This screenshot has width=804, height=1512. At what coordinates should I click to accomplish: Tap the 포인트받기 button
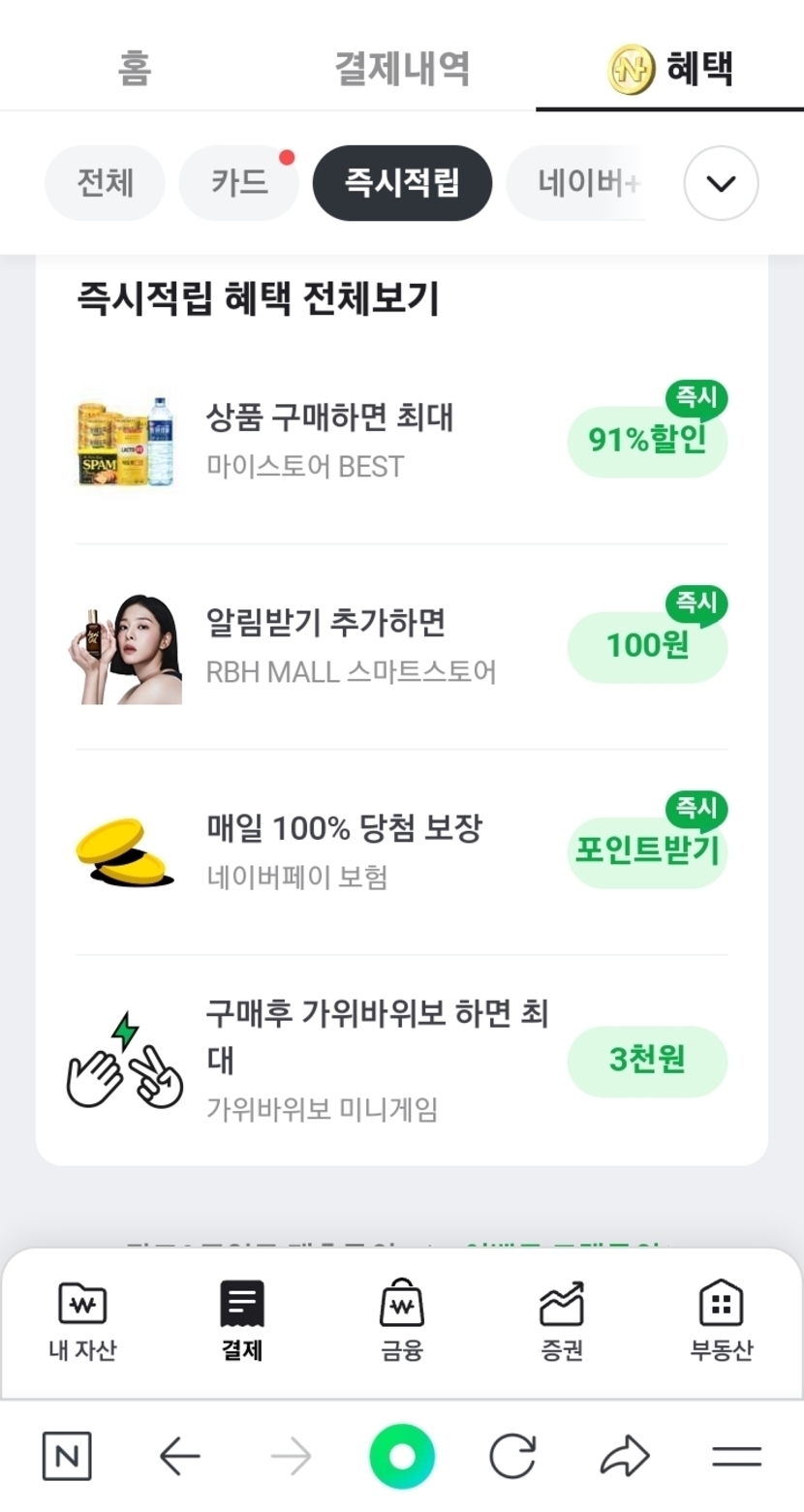[x=647, y=851]
